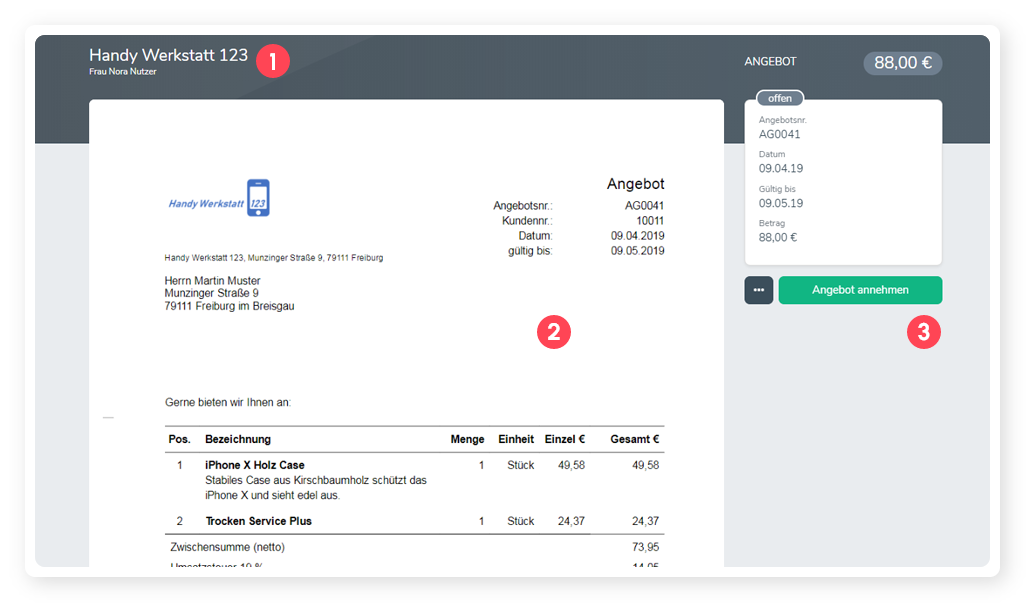Click the Zwischensumme (netto) row
This screenshot has width=1035, height=612.
[x=228, y=547]
